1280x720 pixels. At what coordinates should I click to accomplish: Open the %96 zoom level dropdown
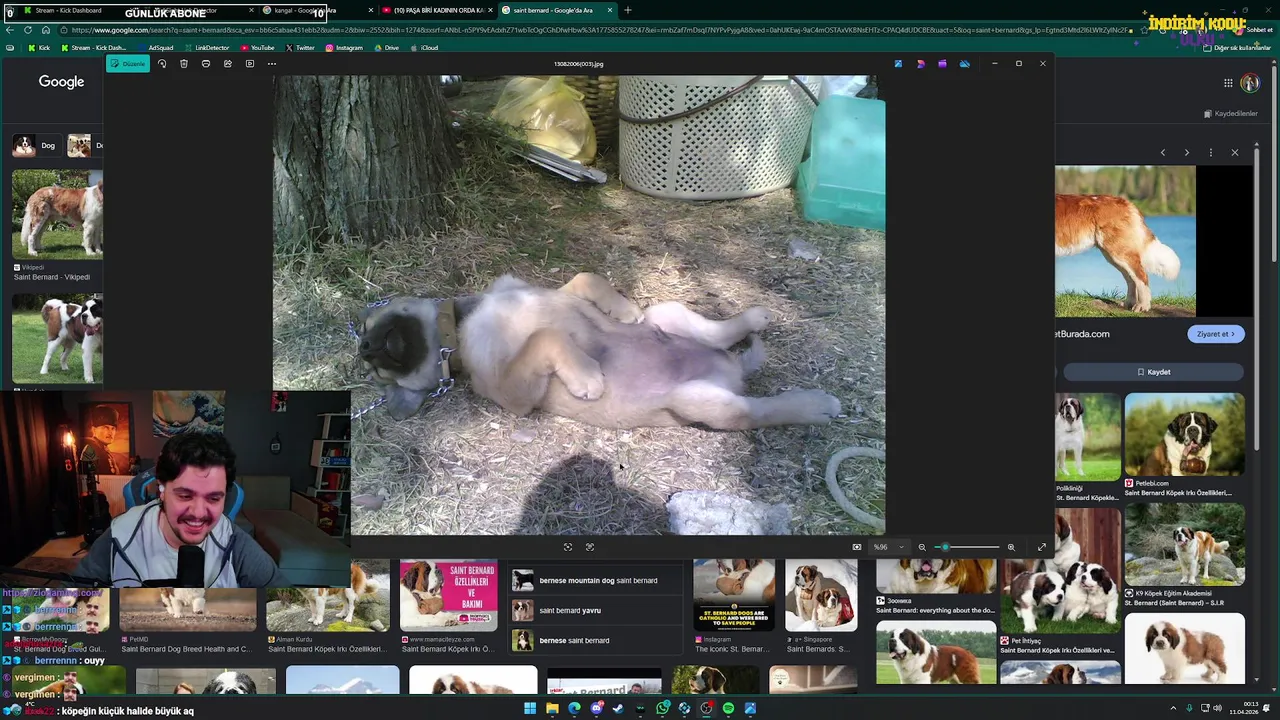(888, 547)
